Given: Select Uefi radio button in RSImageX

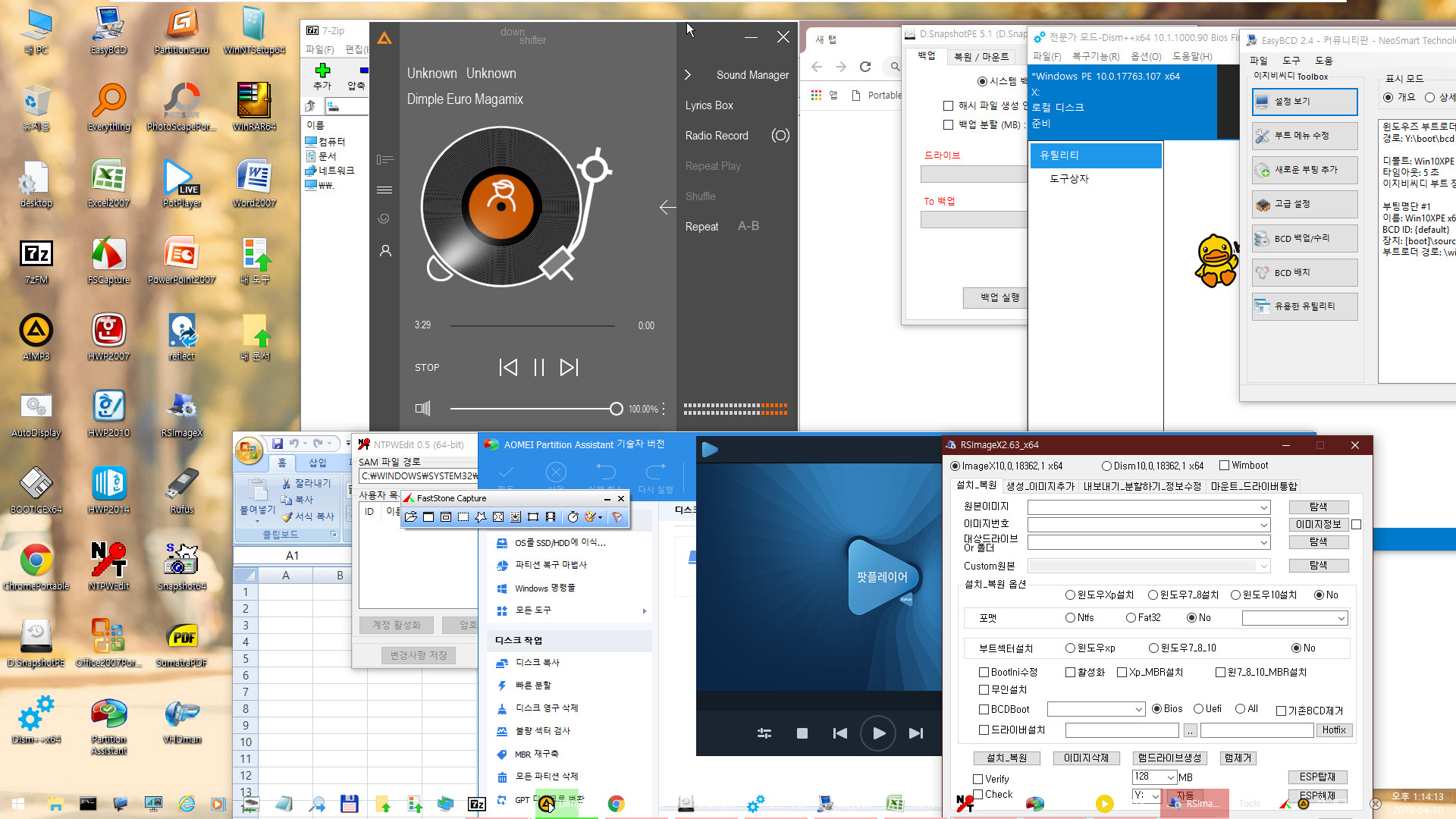Looking at the screenshot, I should (x=1198, y=709).
